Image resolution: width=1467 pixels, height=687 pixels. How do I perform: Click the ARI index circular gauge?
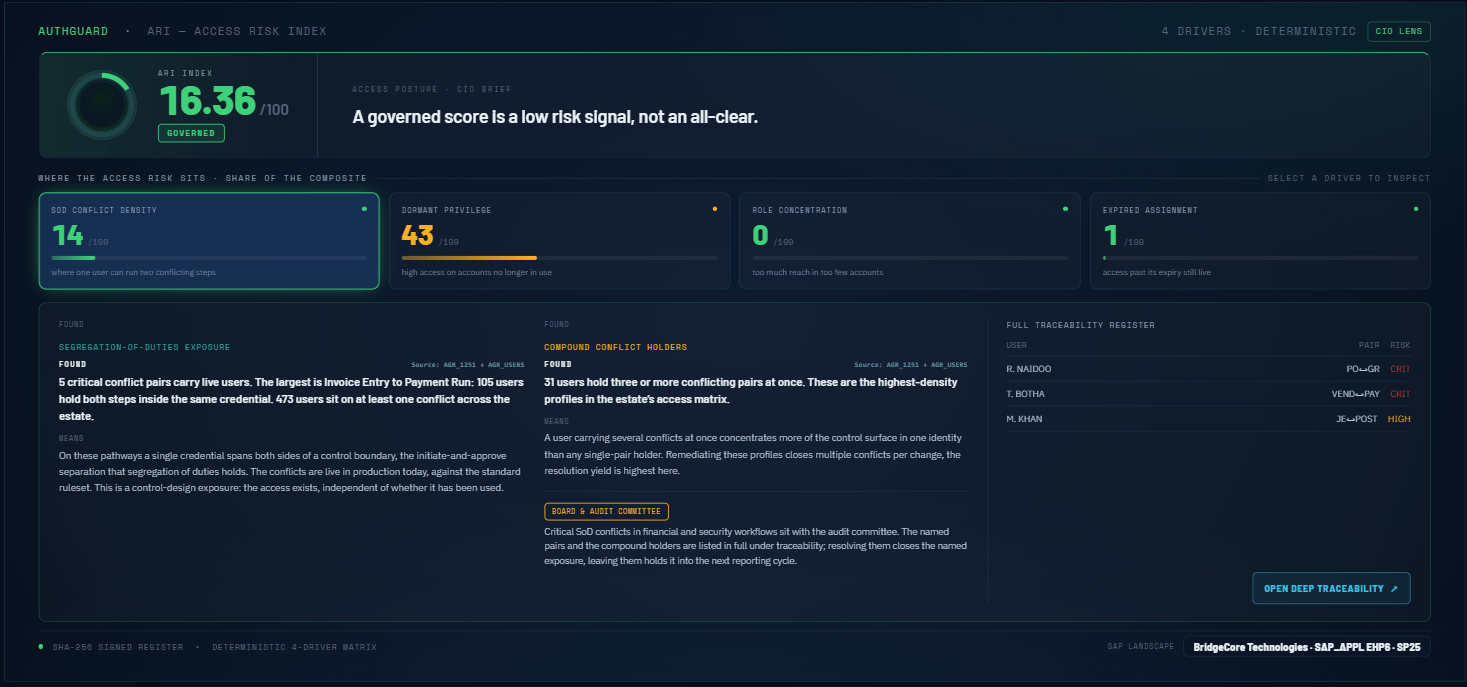tap(101, 105)
